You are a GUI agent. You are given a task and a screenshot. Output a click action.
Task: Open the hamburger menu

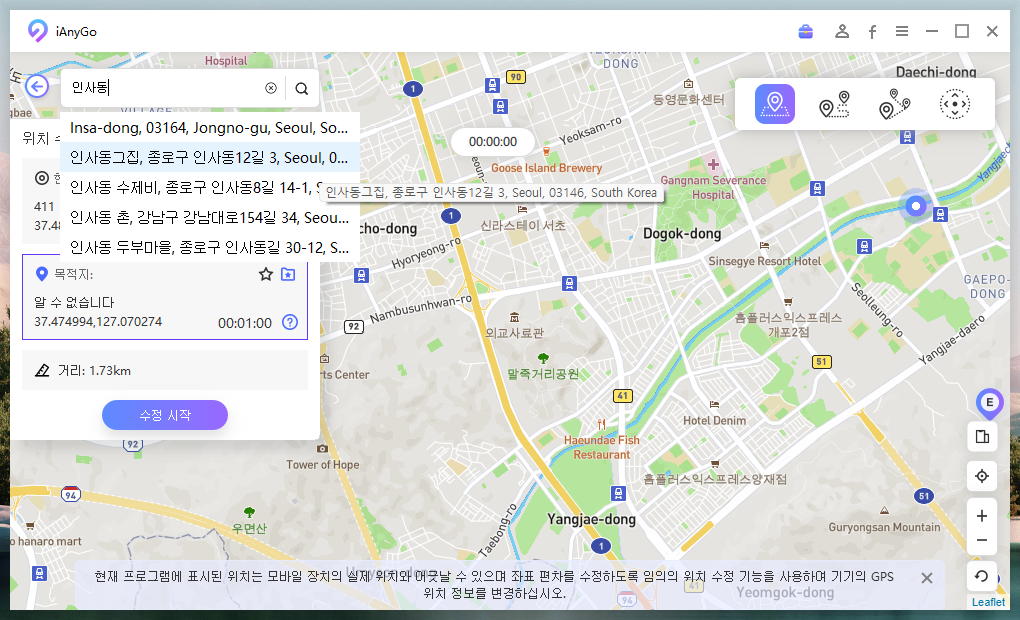[902, 31]
